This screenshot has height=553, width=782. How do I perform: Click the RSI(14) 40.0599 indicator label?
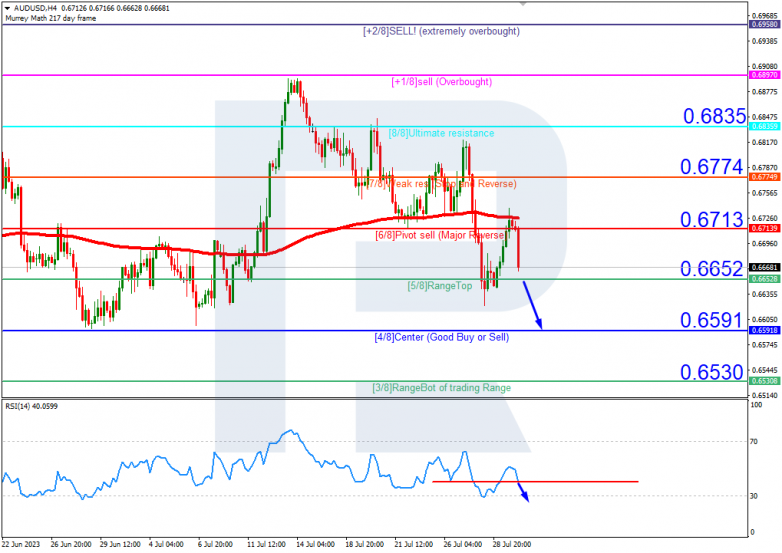click(31, 406)
